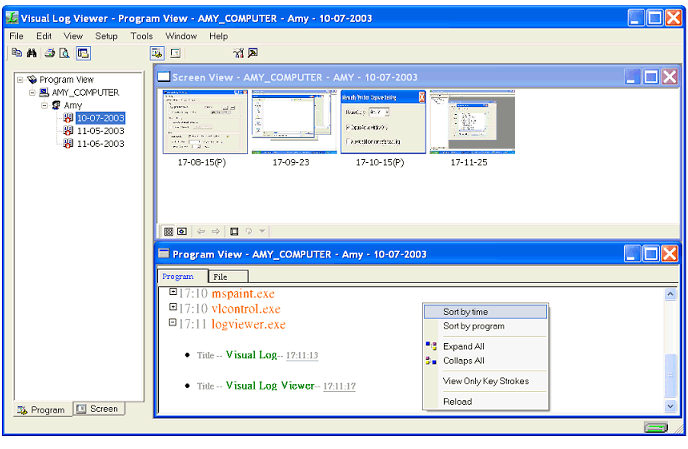Open the 17-08-15(P) screenshot thumbnail
The image size is (688, 449).
[205, 122]
